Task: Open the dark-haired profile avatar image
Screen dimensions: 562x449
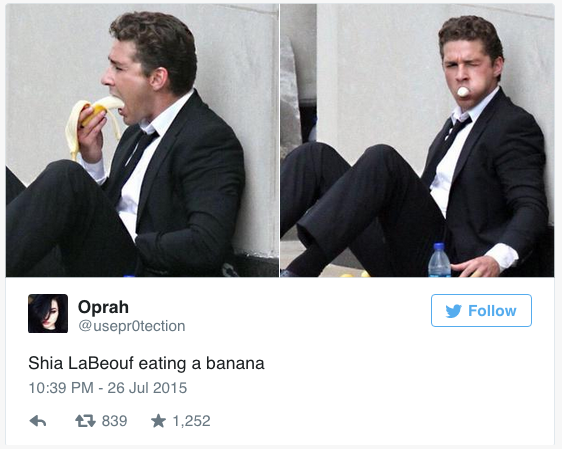Action: [48, 314]
